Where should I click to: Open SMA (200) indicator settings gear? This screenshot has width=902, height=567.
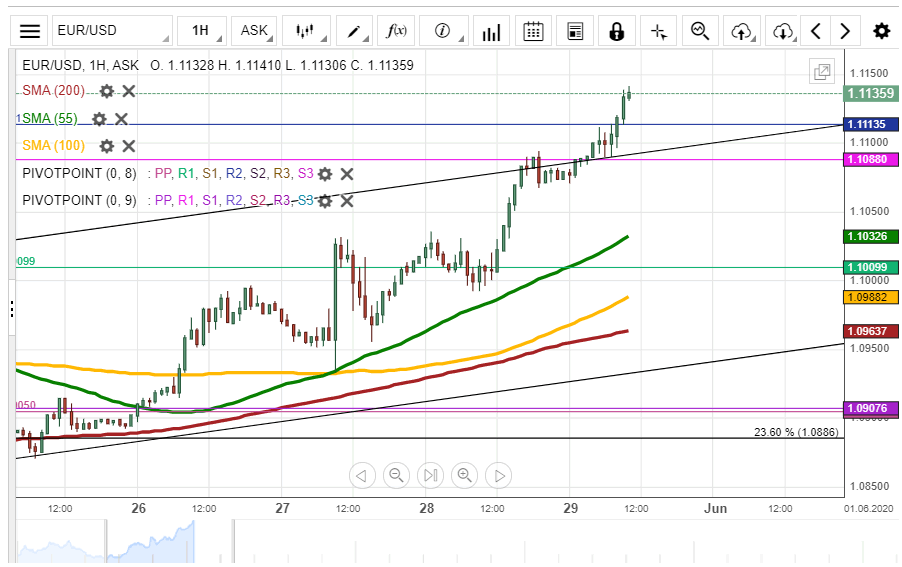click(106, 91)
